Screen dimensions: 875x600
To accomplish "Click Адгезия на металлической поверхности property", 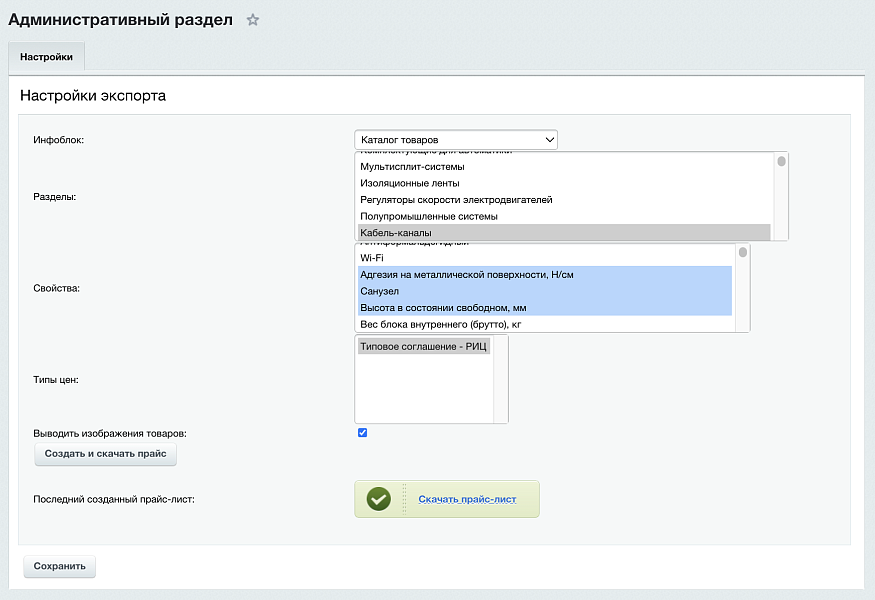I will click(x=467, y=274).
